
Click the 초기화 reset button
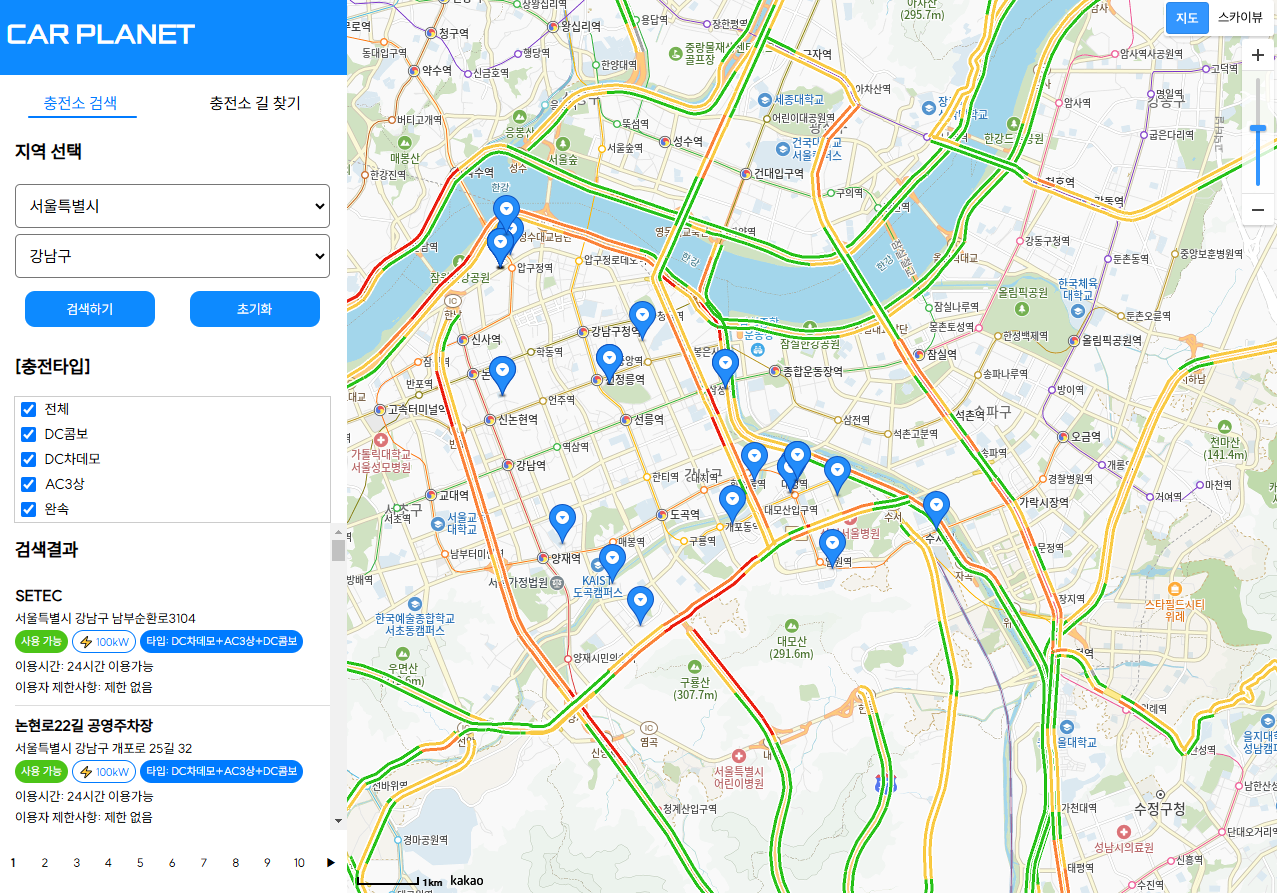point(255,309)
